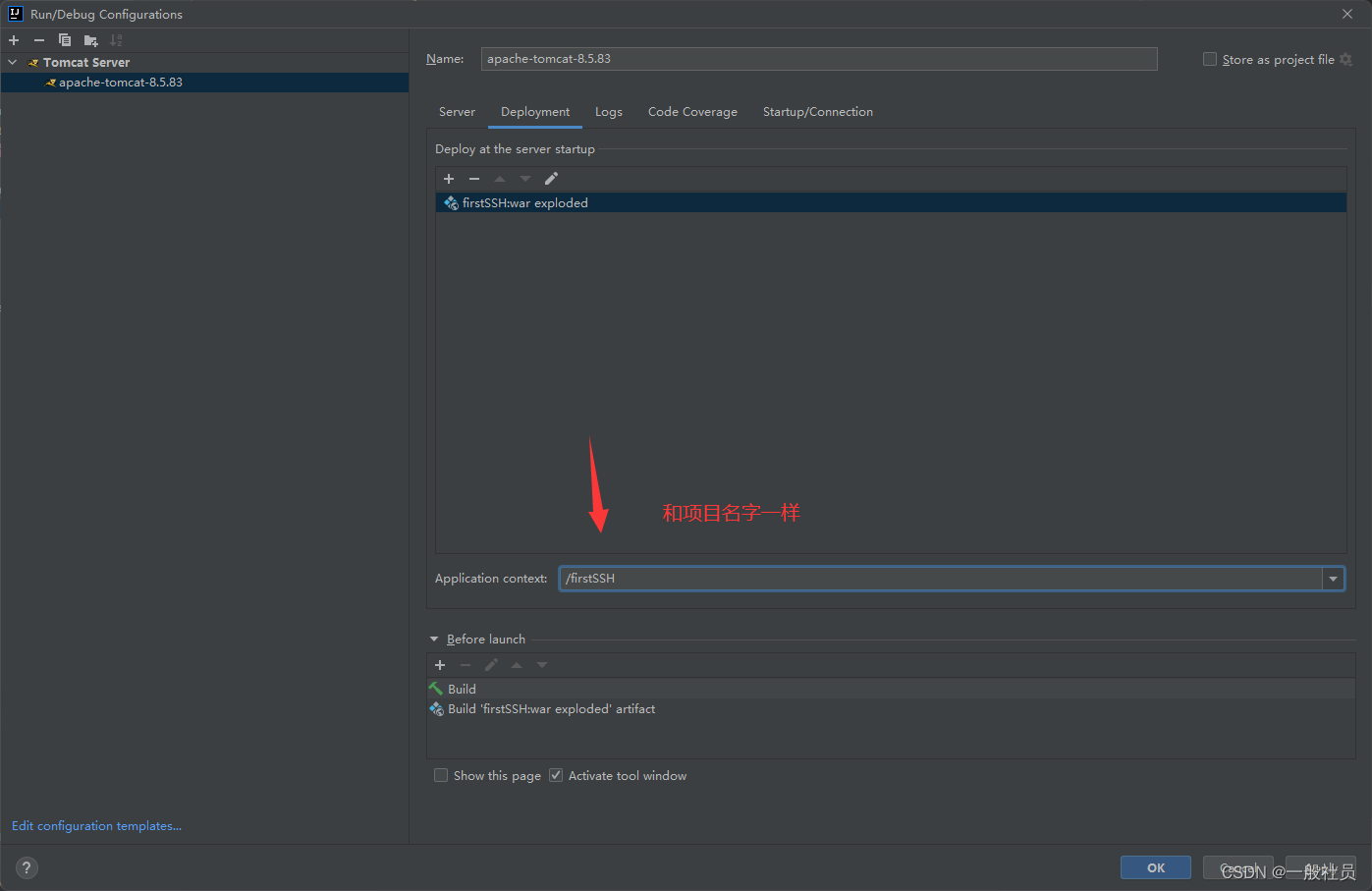Open Application context dropdown arrow
This screenshot has height=891, width=1372.
tap(1333, 579)
